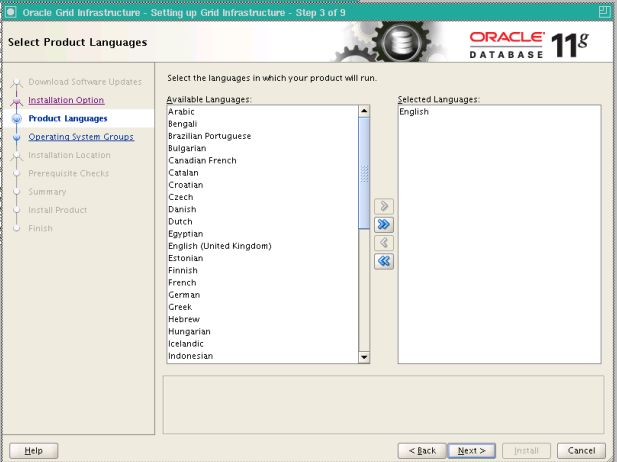This screenshot has height=462, width=617.
Task: Click the Next button
Action: coord(471,451)
